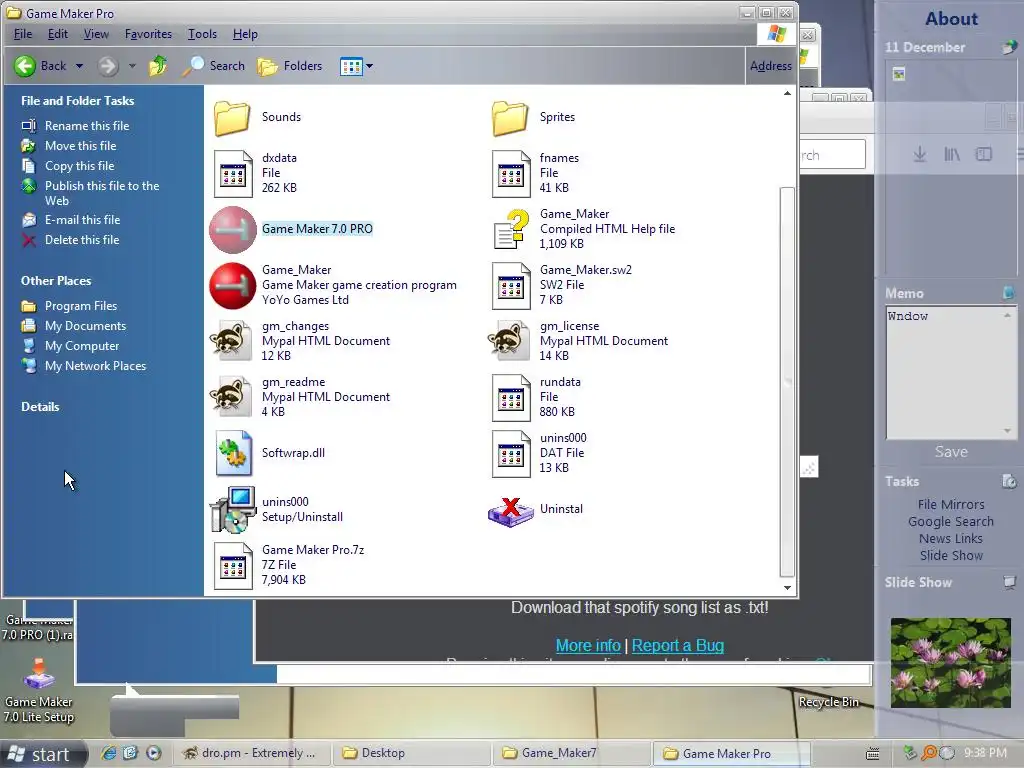Screen dimensions: 1024x768
Task: Collapse the Other Places section header
Action: tap(56, 281)
